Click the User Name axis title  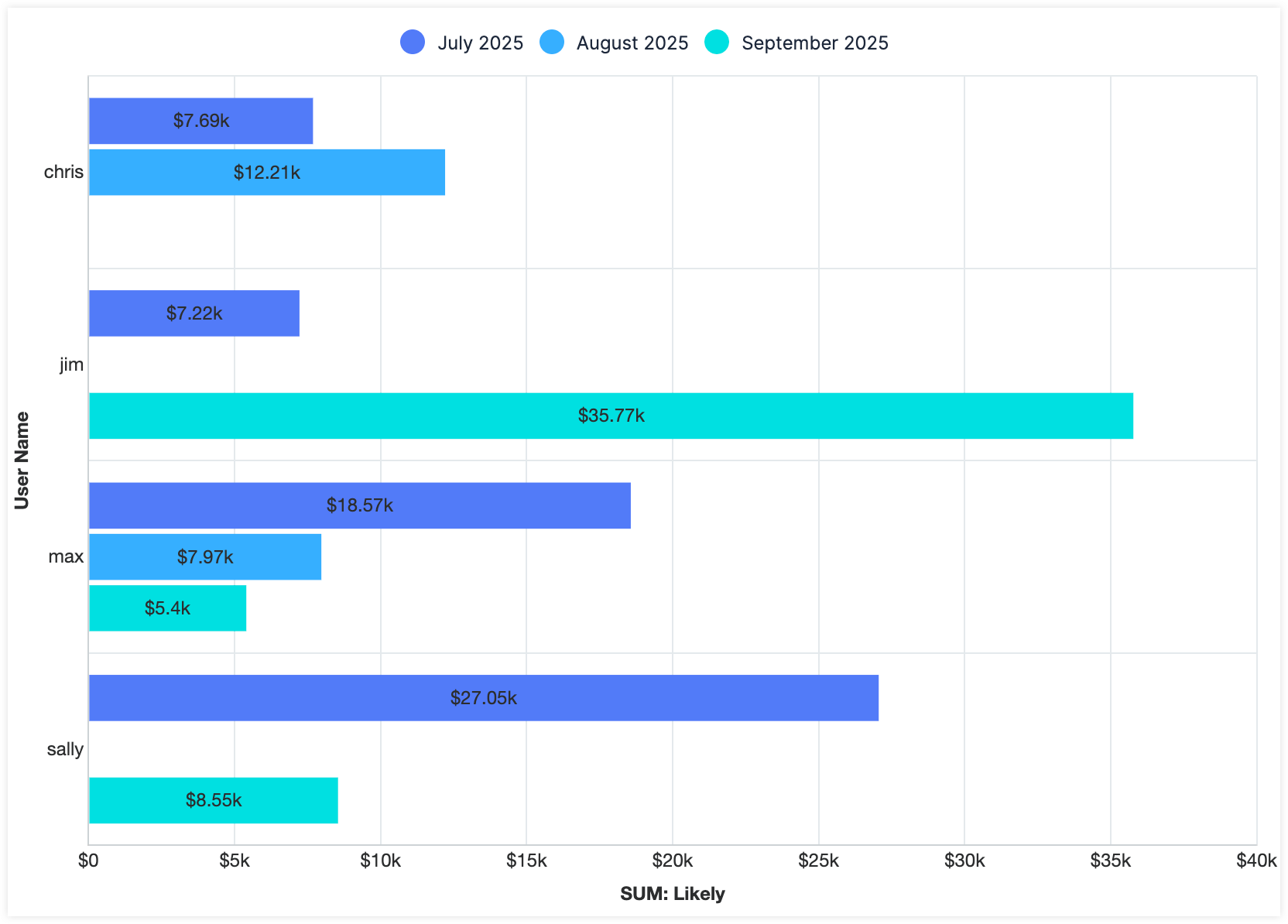pyautogui.click(x=22, y=460)
